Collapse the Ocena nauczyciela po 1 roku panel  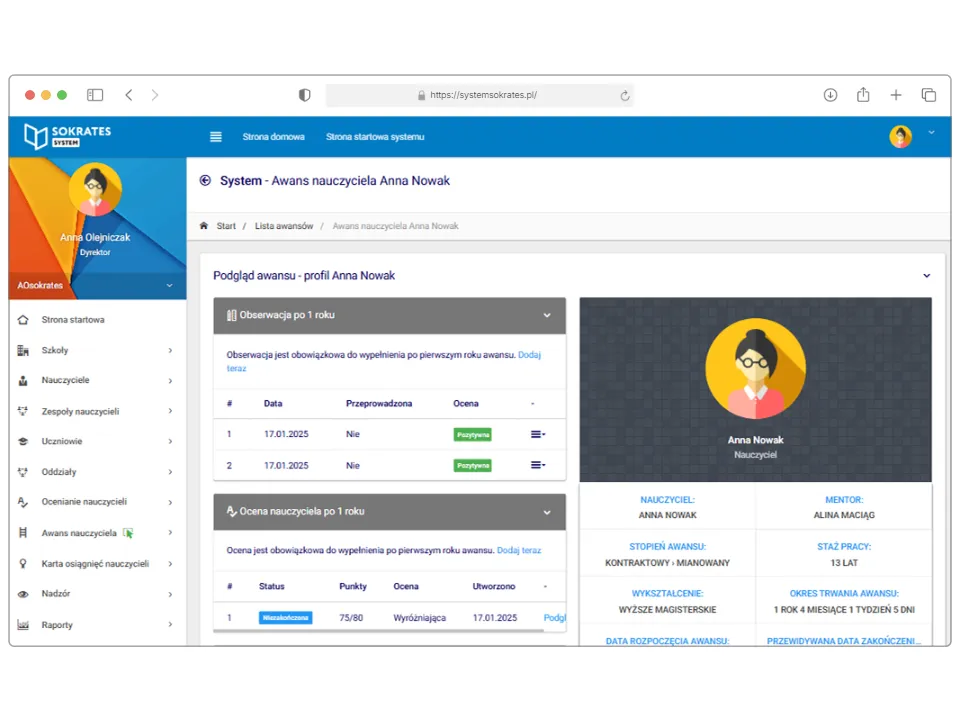click(x=547, y=512)
